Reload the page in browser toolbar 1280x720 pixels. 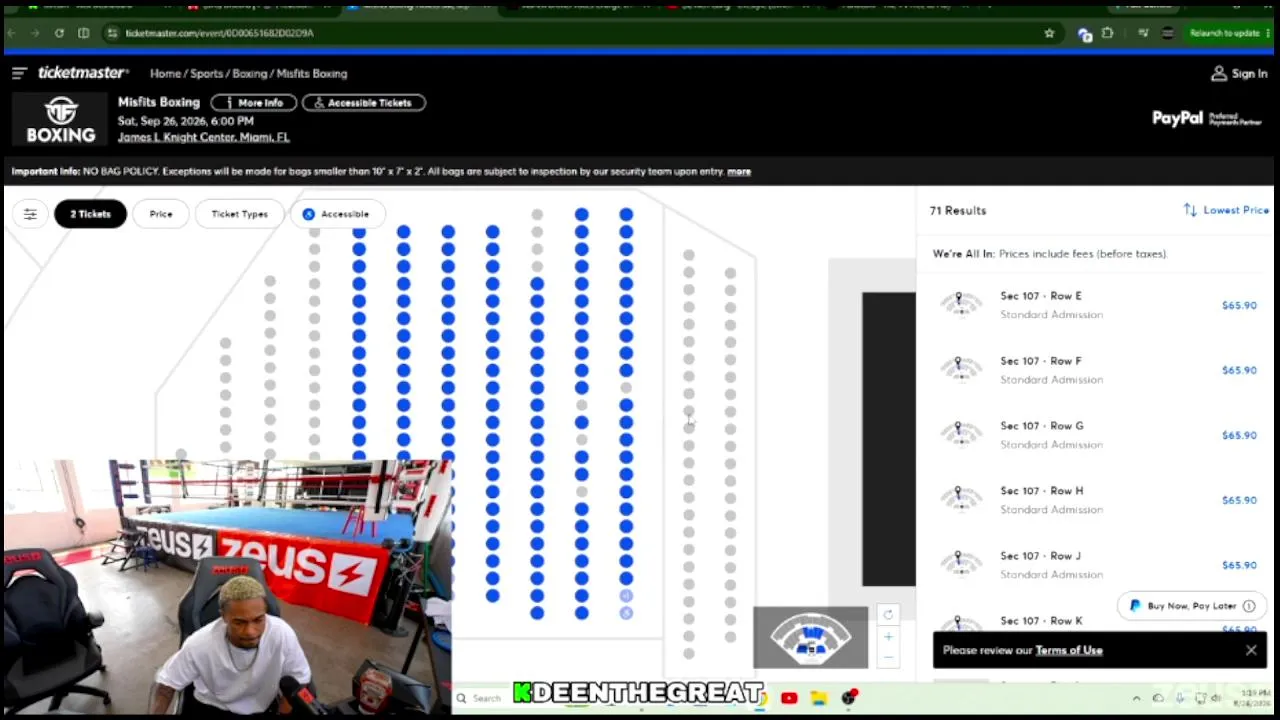click(59, 33)
